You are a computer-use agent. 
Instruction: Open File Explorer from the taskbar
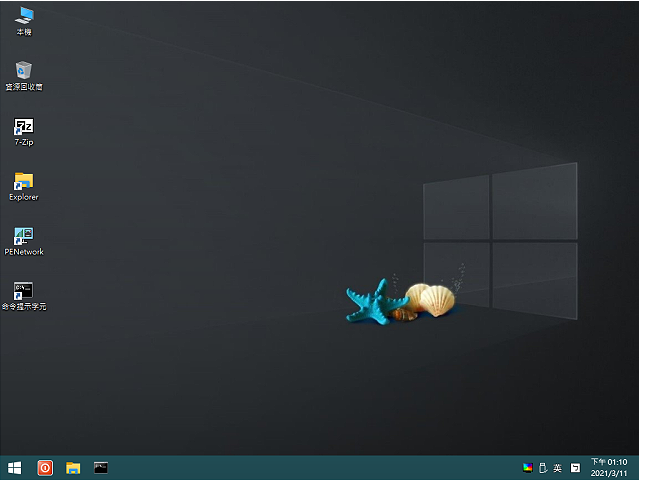73,468
